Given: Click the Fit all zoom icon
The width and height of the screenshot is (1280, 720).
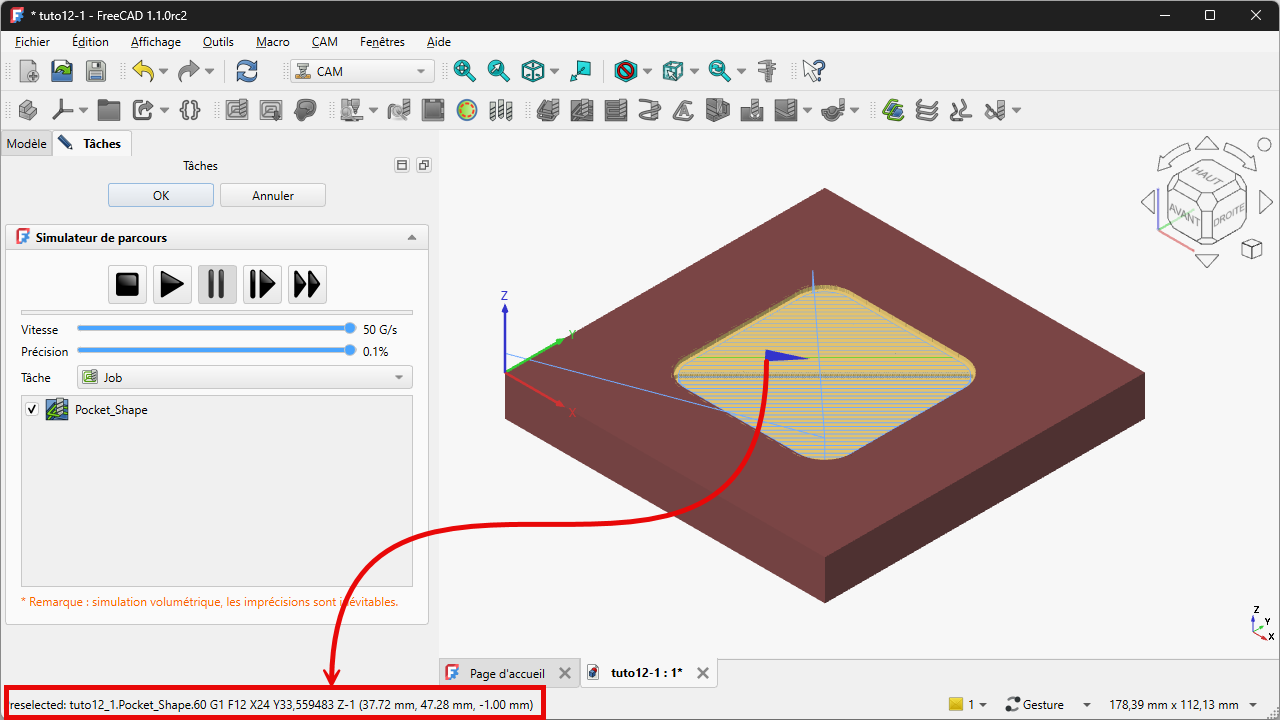Looking at the screenshot, I should [x=464, y=71].
